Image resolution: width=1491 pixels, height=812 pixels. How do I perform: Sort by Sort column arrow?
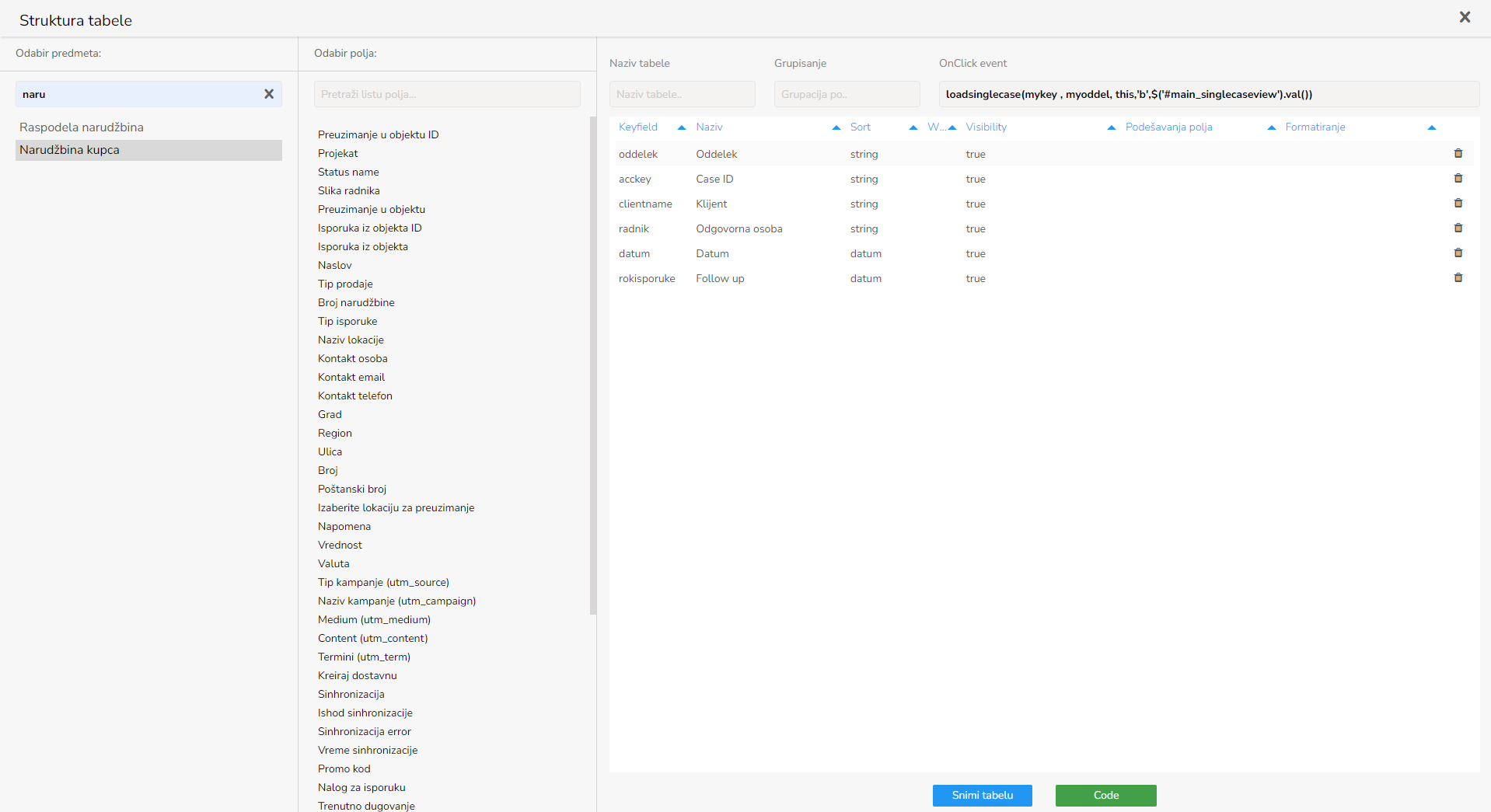click(913, 127)
